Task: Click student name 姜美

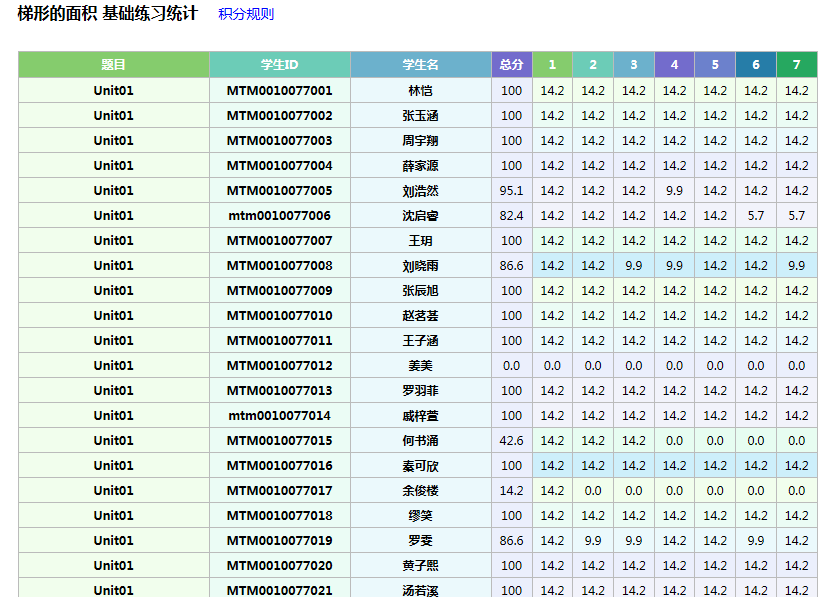Action: (420, 366)
